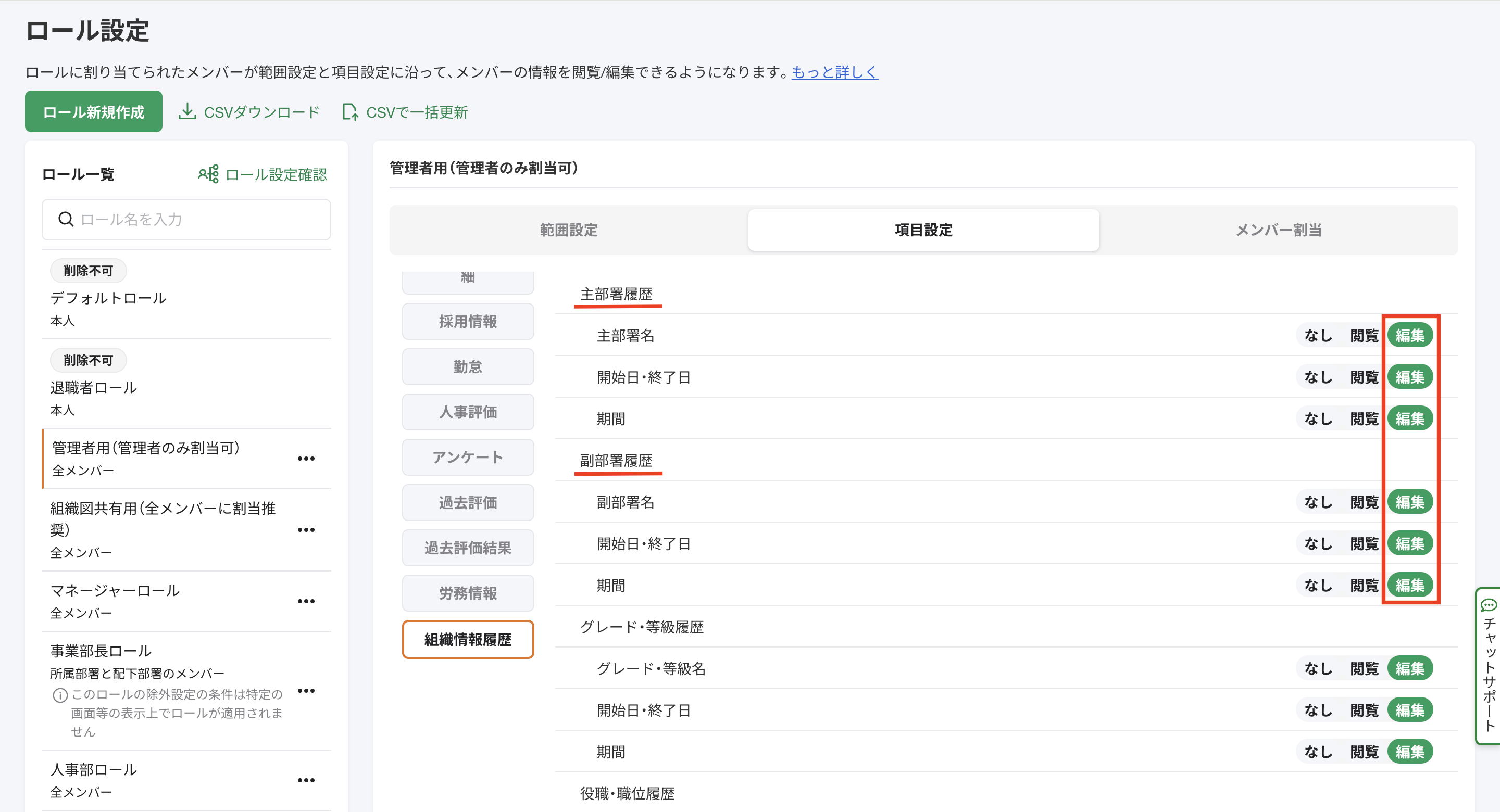Set 副部署履歴 開始日・終了日 to なし

[1318, 543]
